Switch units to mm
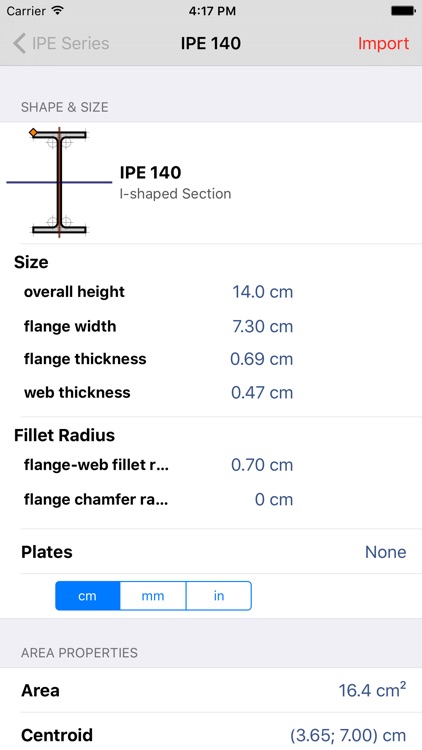Screen dimensions: 422x750 pos(153,596)
